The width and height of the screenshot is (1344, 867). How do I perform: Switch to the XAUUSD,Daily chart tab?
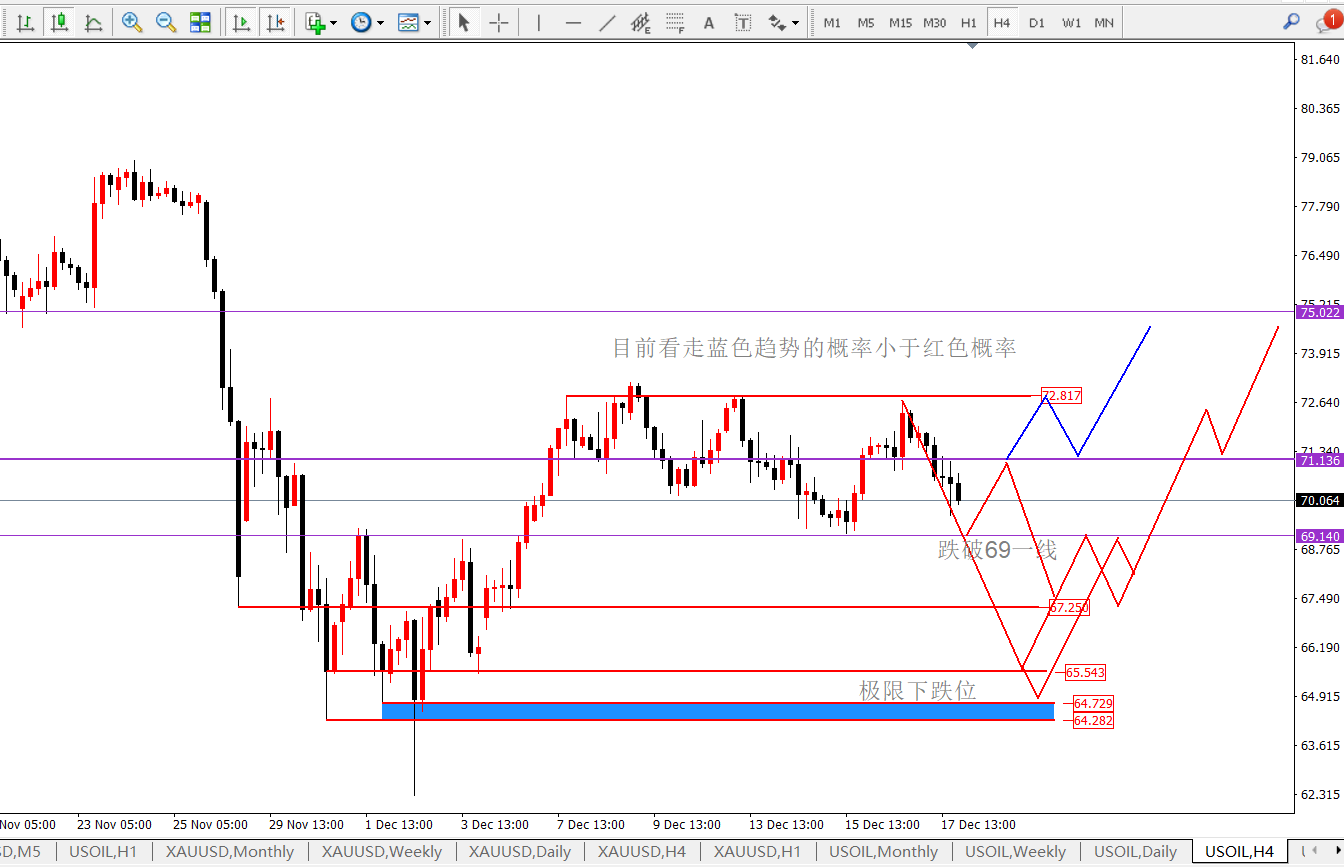point(519,852)
